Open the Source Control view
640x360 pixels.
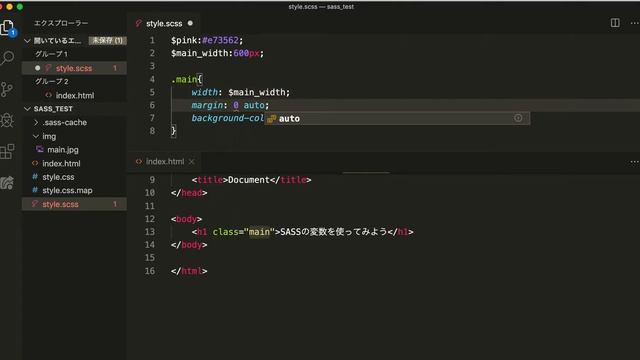coord(7,89)
